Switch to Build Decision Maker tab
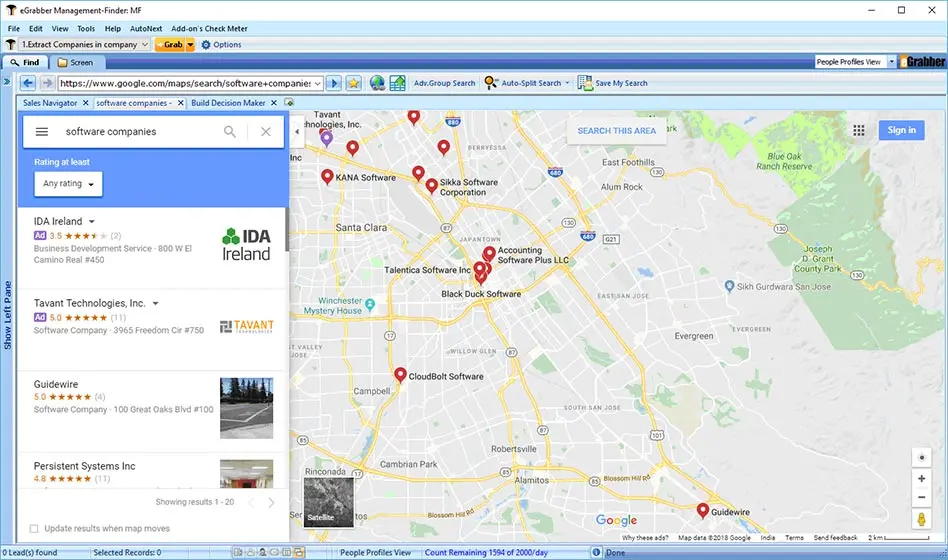 [228, 103]
